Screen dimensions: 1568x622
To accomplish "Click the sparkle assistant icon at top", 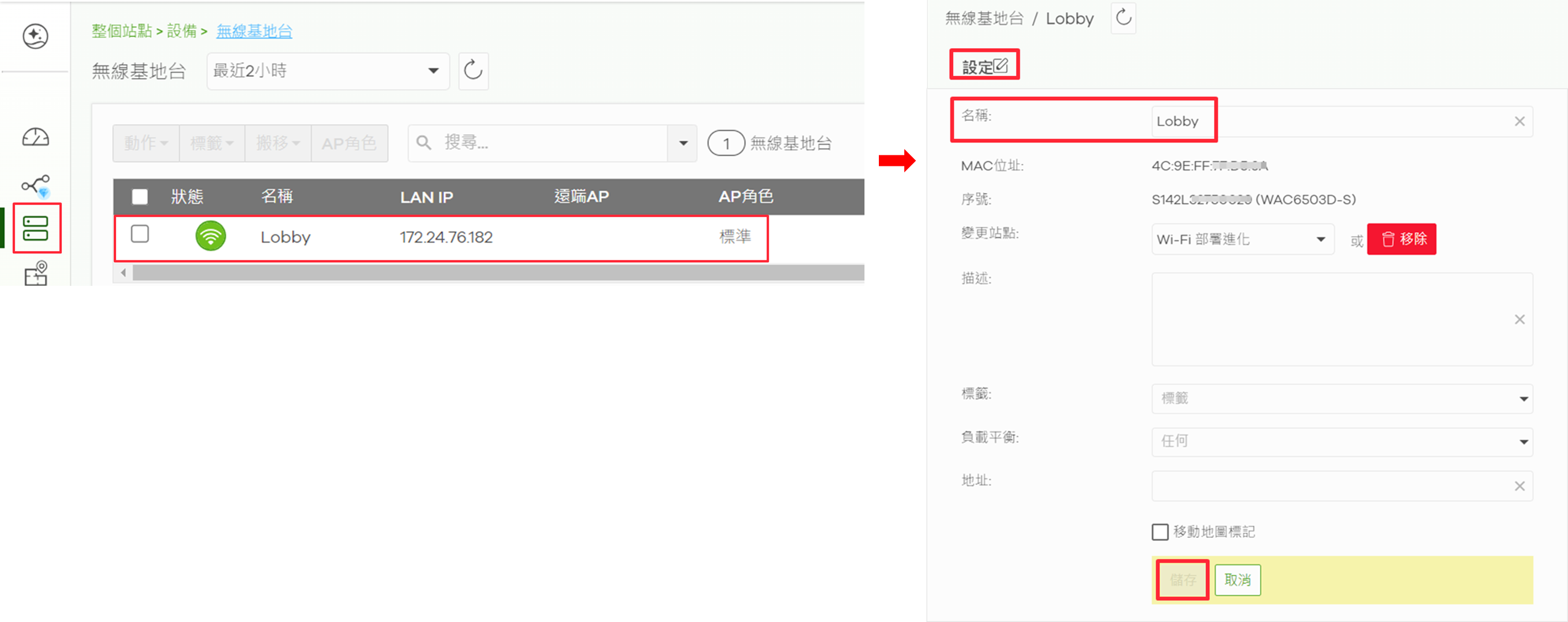I will (x=35, y=36).
